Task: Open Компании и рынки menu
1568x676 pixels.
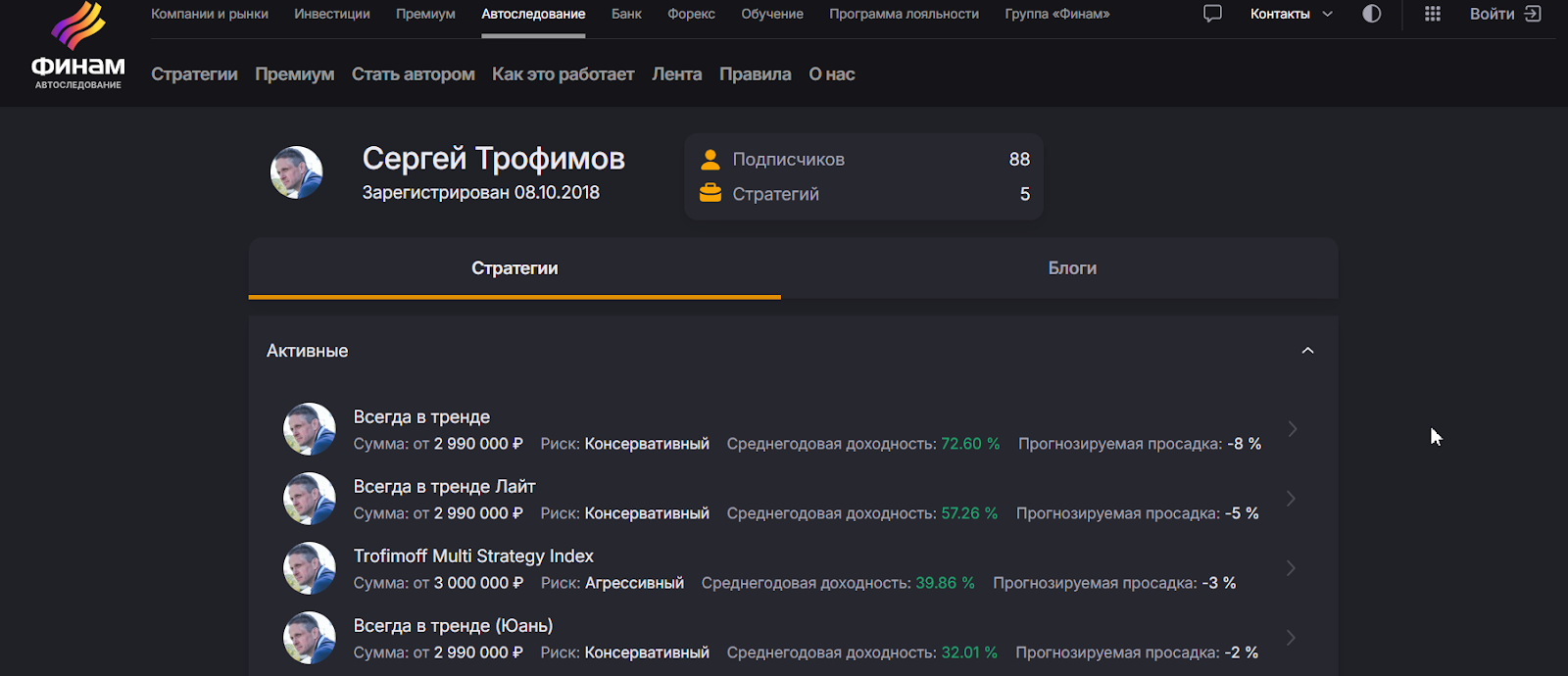Action: [x=210, y=14]
